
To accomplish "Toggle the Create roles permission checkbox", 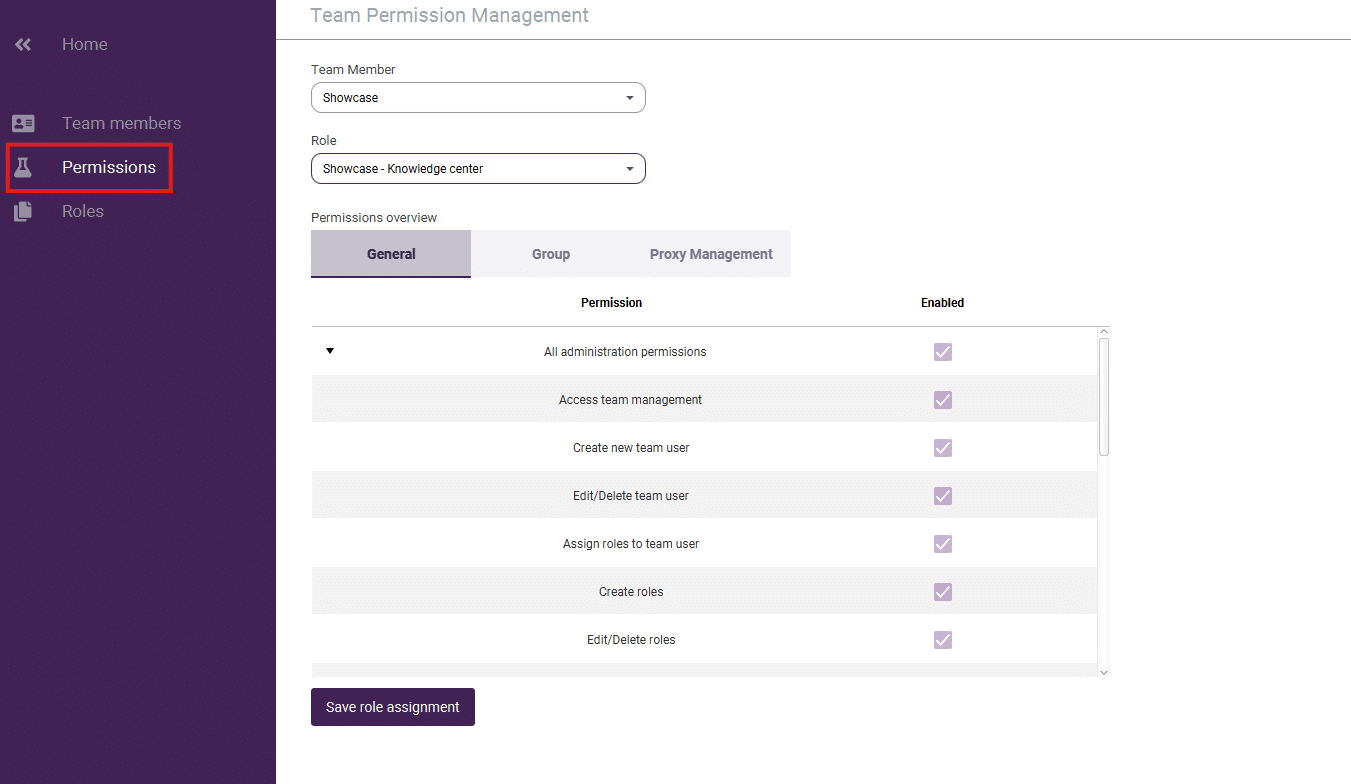I will (x=942, y=591).
